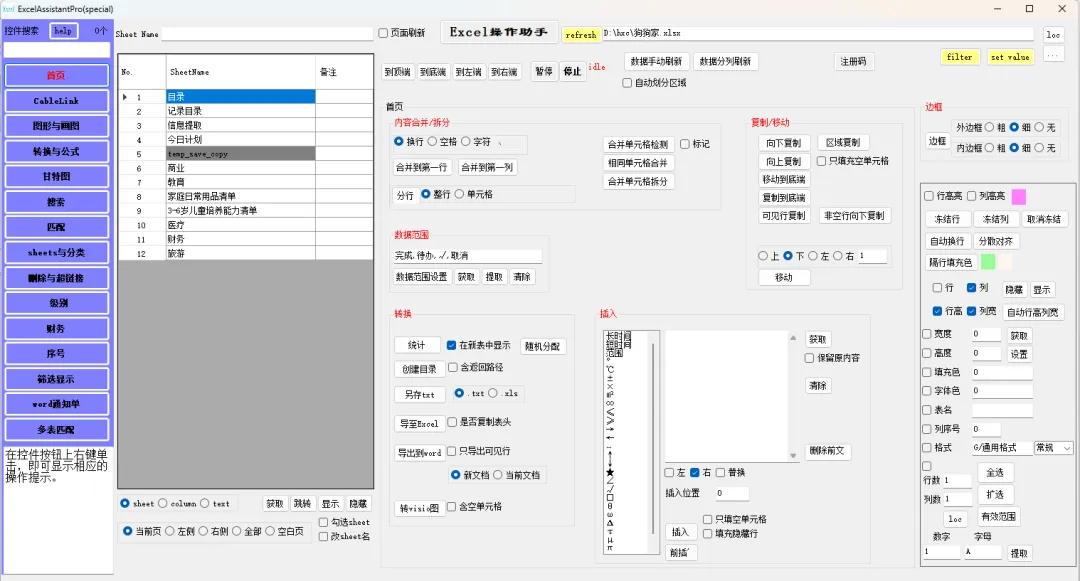Click the help button
The height and width of the screenshot is (581, 1080).
[63, 31]
